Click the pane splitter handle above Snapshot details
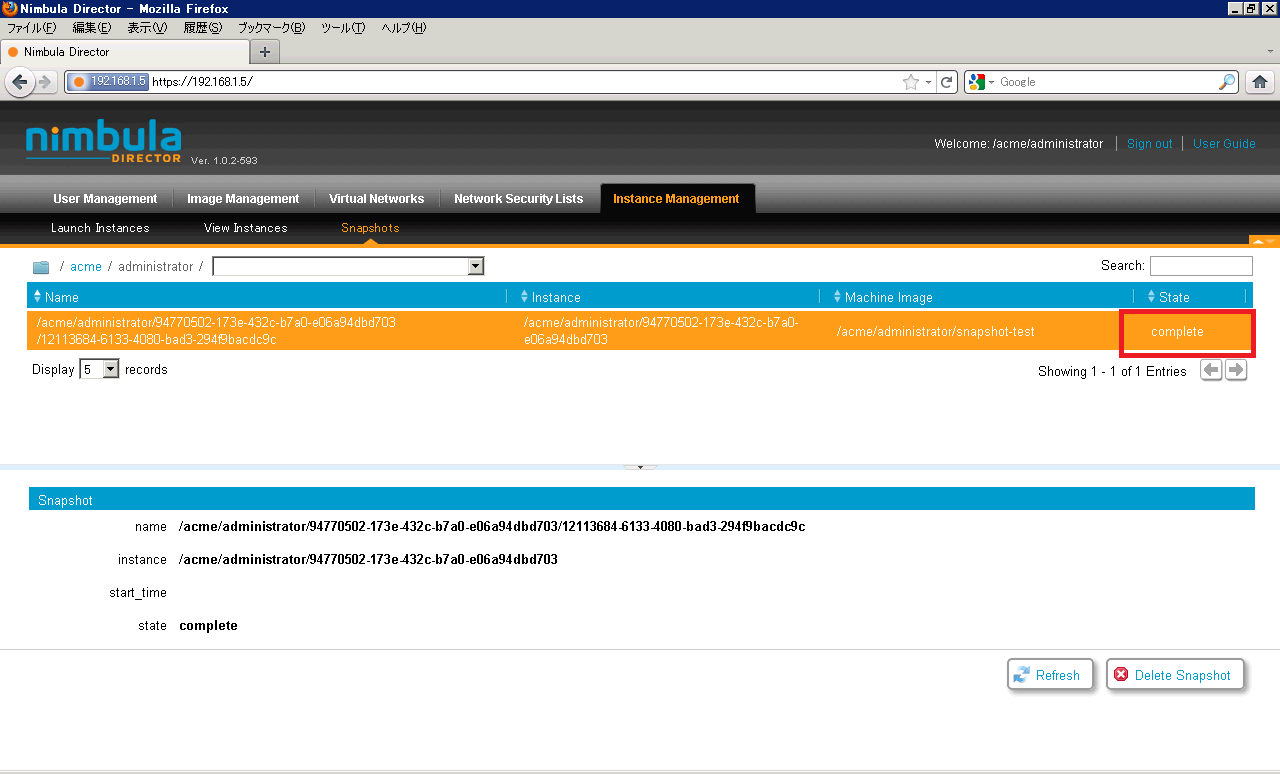Viewport: 1280px width, 774px height. 640,467
